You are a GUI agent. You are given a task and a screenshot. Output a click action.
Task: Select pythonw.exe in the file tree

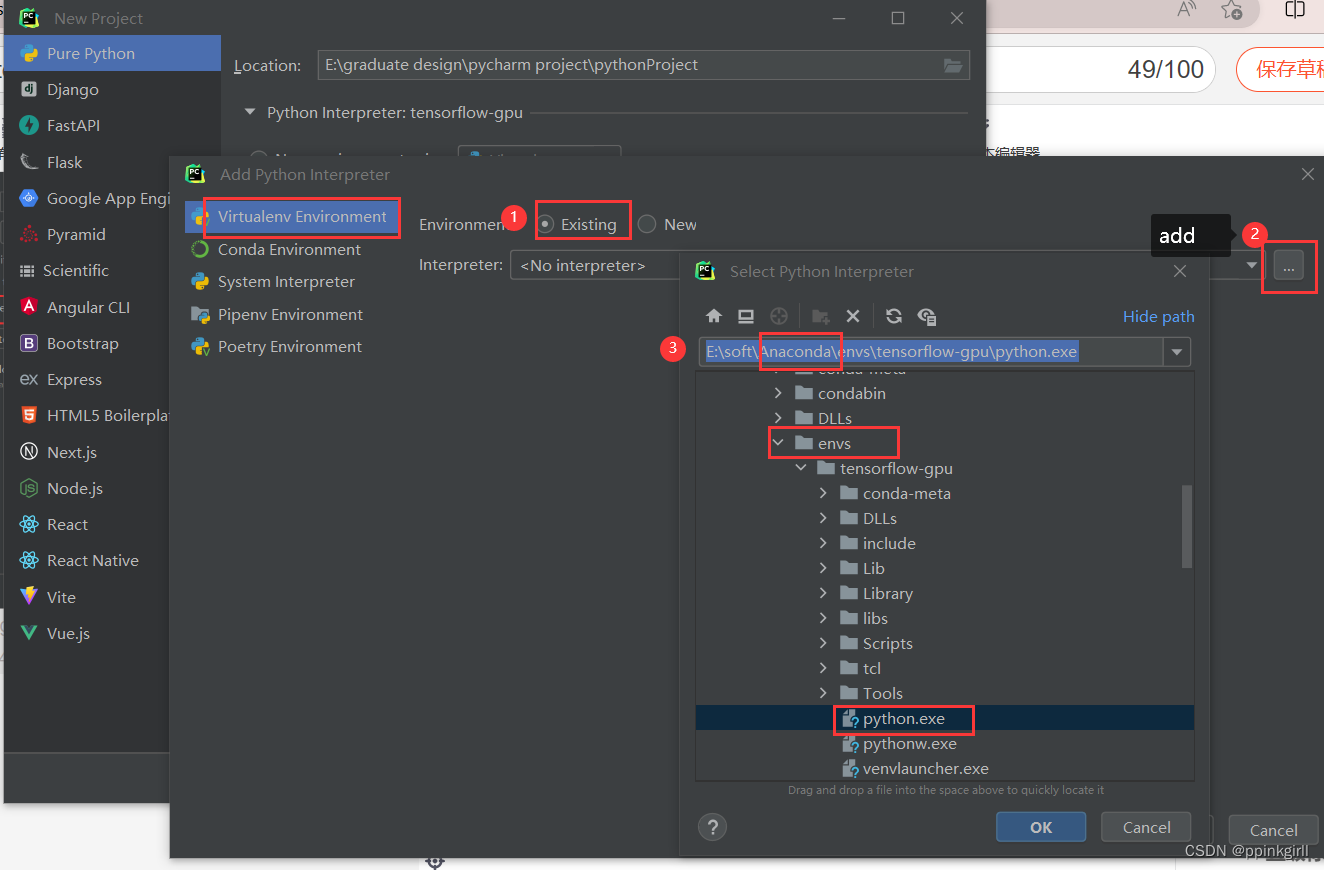click(945, 743)
